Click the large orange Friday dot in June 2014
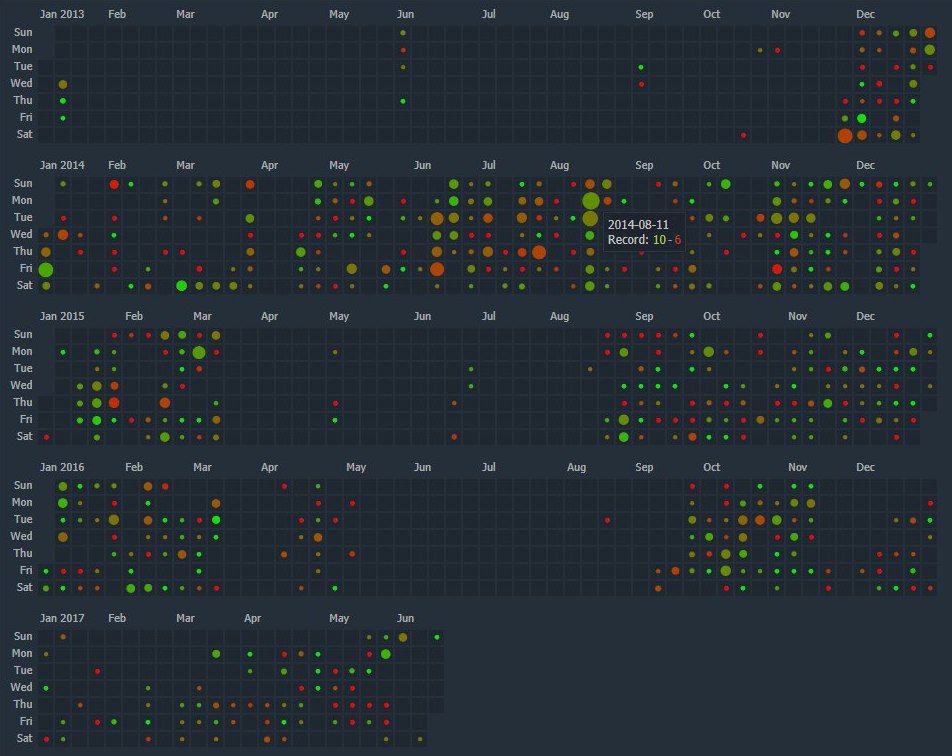The height and width of the screenshot is (756, 952). click(x=437, y=269)
